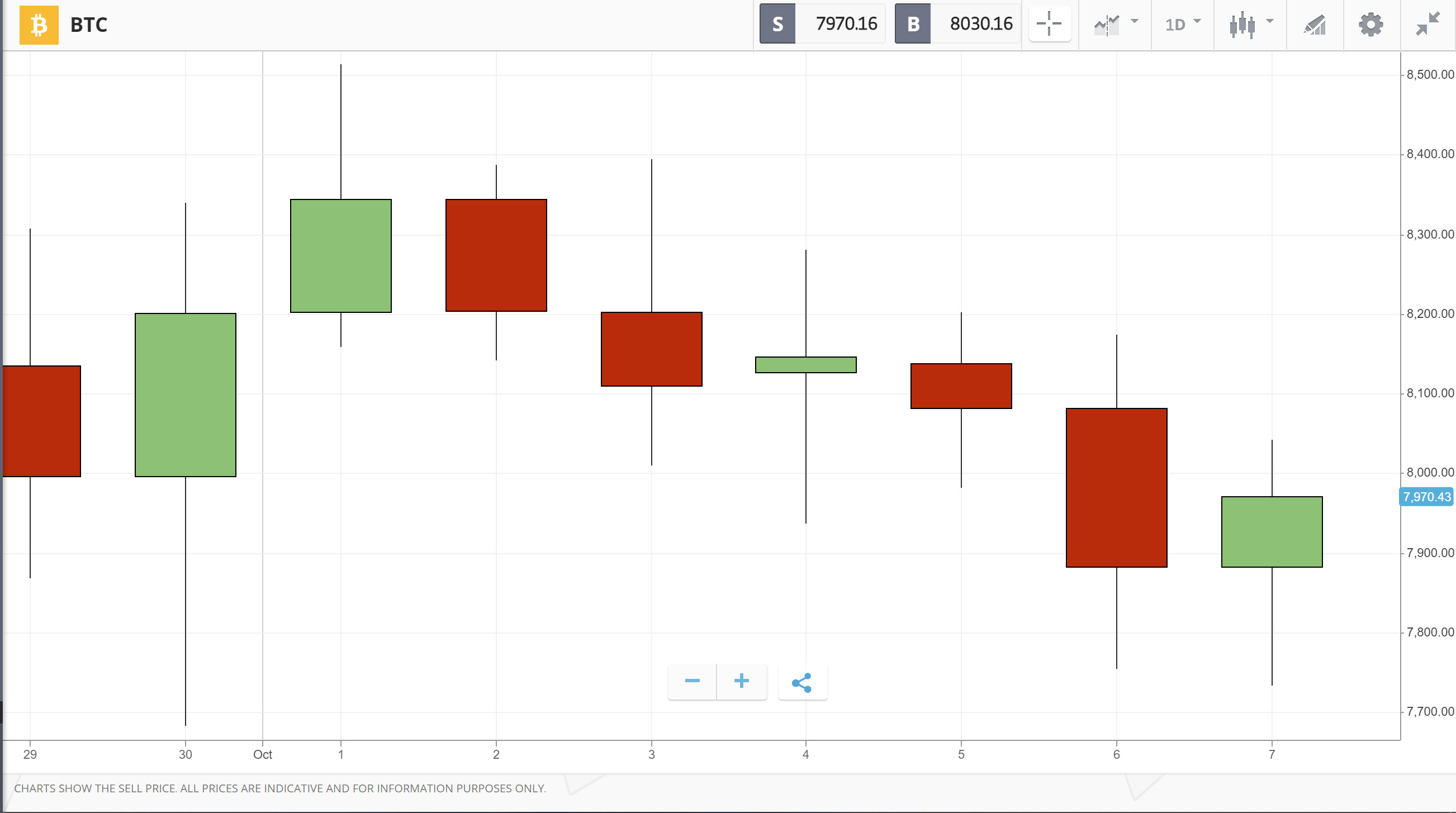Click the date label 7 on axis
Image resolution: width=1456 pixels, height=813 pixels.
click(1272, 754)
